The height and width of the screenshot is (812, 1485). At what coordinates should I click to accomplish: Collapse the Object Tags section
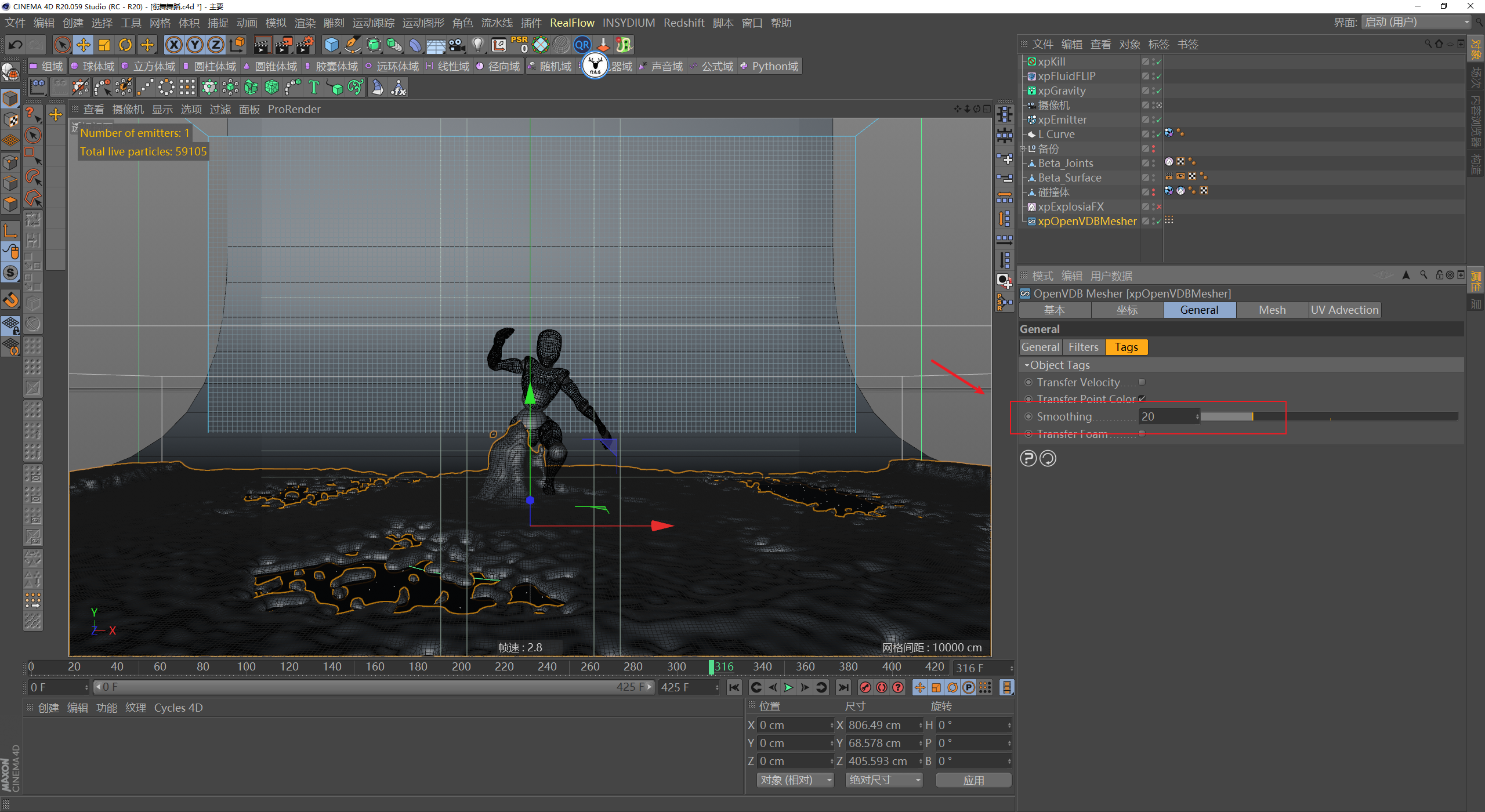(1027, 365)
